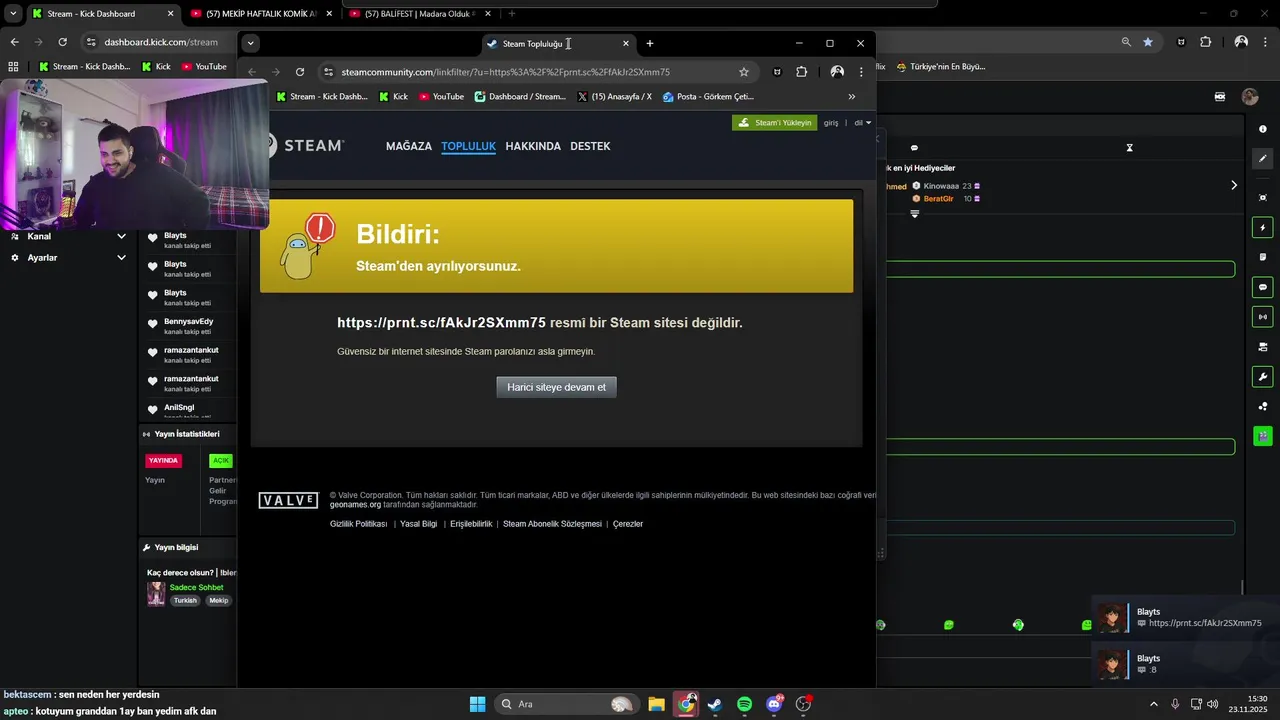This screenshot has height=720, width=1280.
Task: Click Blayts prnt.sc chat link notification
Action: (x=1186, y=618)
